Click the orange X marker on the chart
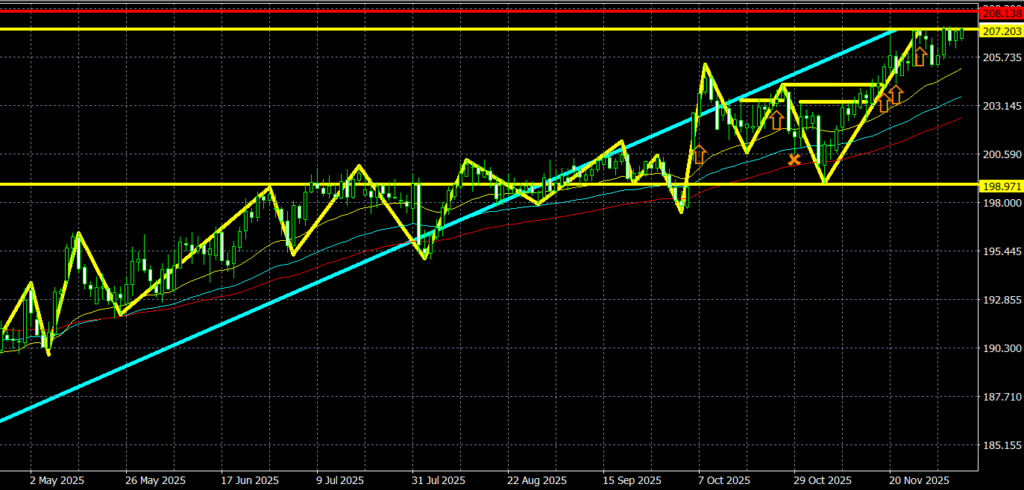1024x490 pixels. click(795, 159)
